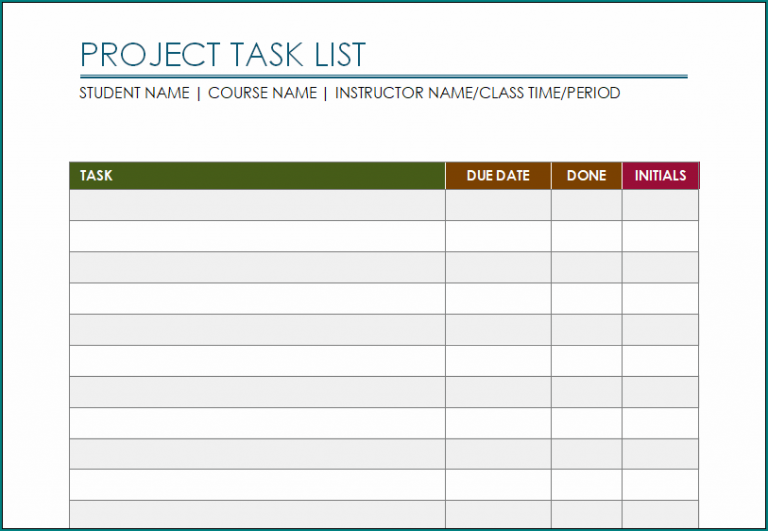Select the DUE DATE column header
The image size is (768, 531).
point(498,176)
